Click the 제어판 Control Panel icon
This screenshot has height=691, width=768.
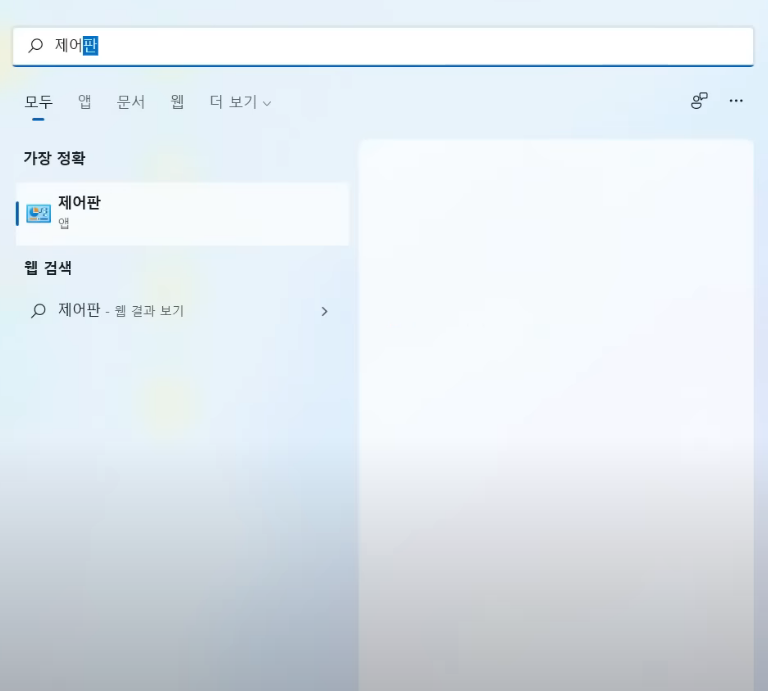tap(38, 214)
